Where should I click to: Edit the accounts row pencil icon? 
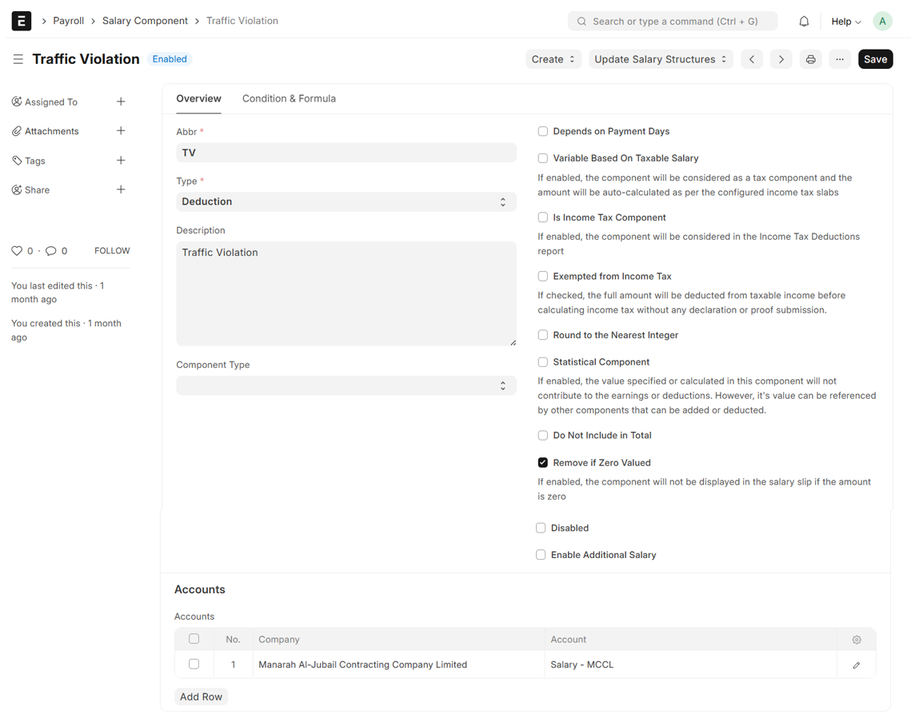[x=856, y=665]
